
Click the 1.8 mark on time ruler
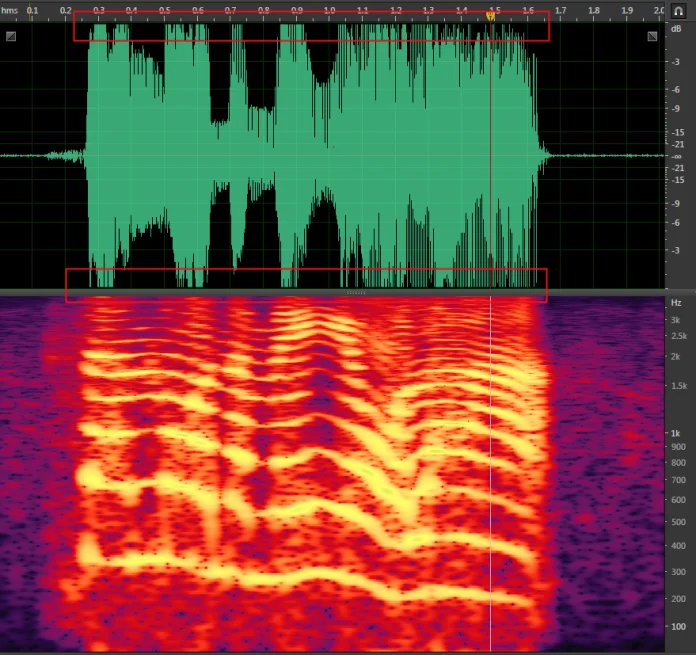click(594, 10)
